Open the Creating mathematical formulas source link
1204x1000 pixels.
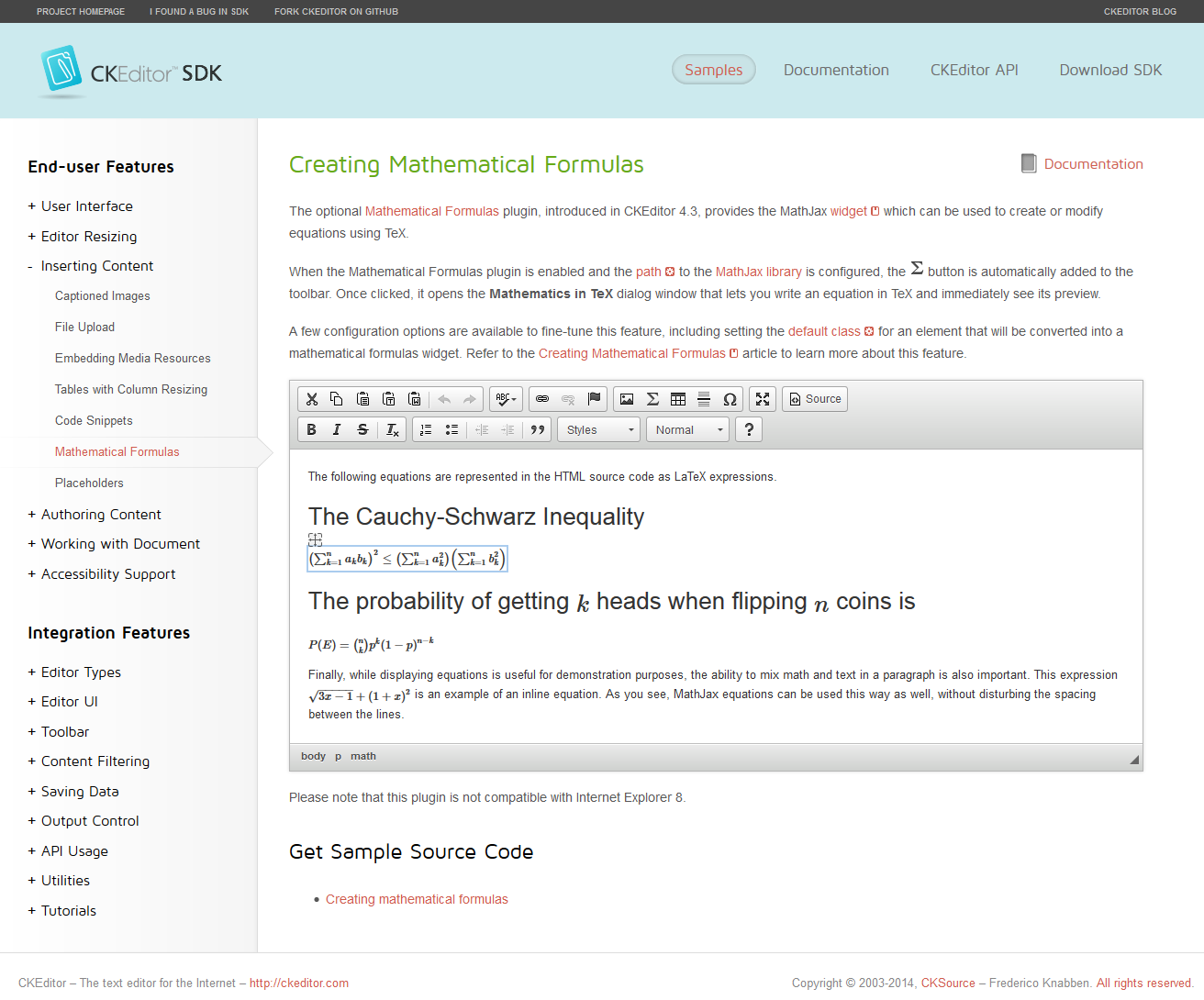coord(417,899)
